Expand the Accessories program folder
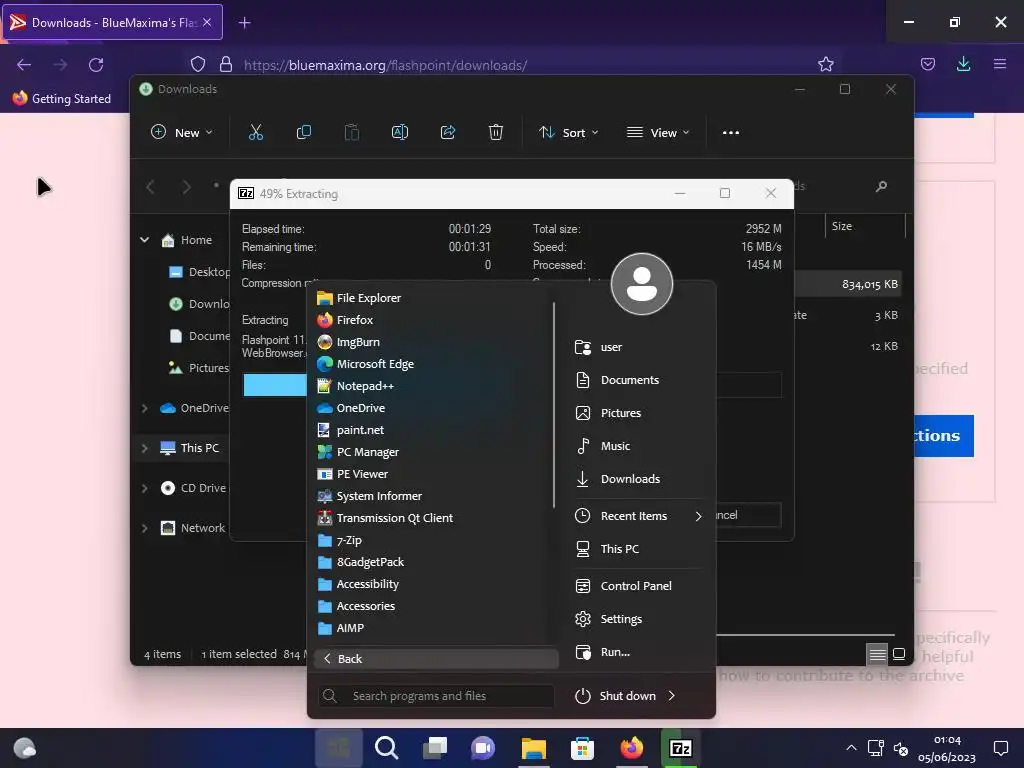Screen dimensions: 1024x768 [356, 606]
